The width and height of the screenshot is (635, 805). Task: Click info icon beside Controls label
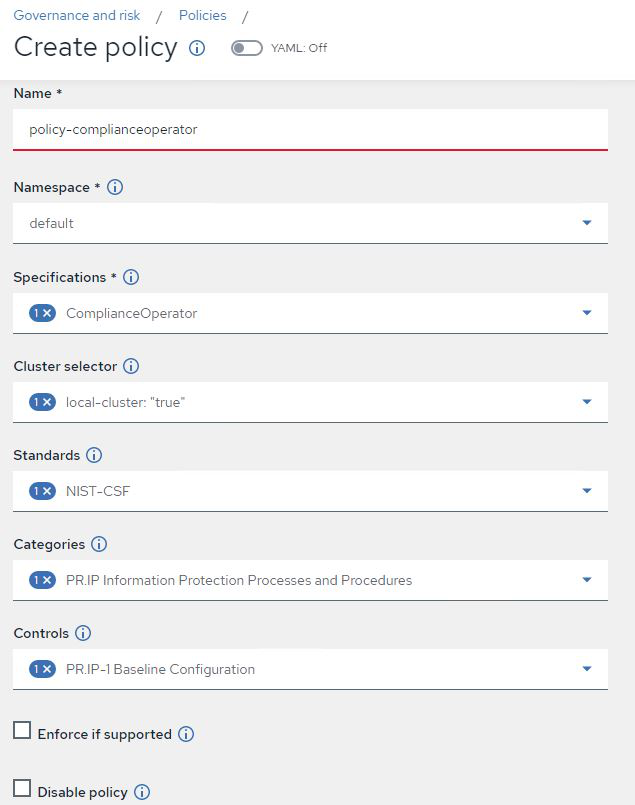click(x=83, y=634)
